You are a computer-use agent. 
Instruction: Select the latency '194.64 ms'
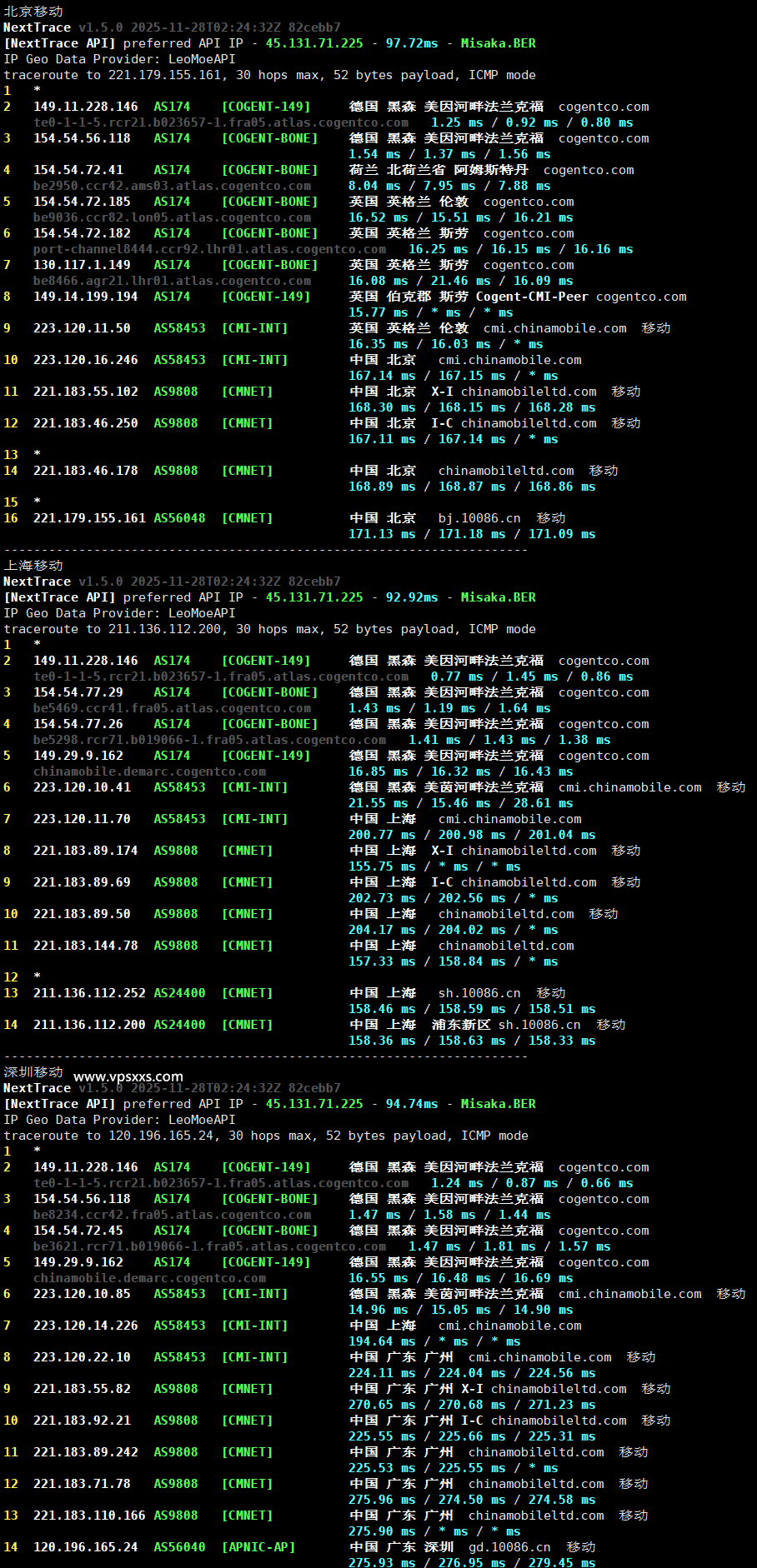[382, 1341]
